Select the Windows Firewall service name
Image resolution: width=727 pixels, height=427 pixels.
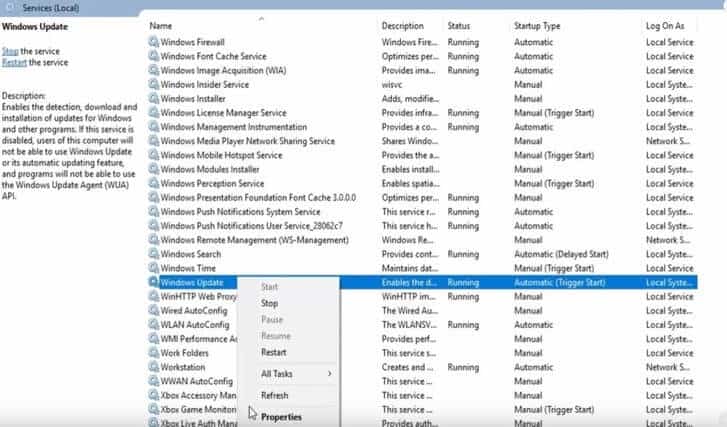point(192,42)
